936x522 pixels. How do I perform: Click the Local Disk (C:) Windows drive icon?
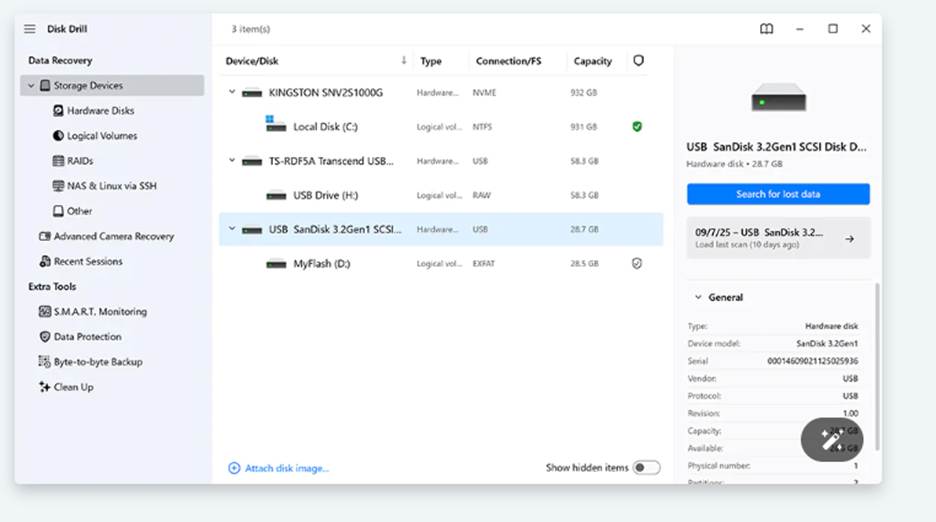pos(275,124)
